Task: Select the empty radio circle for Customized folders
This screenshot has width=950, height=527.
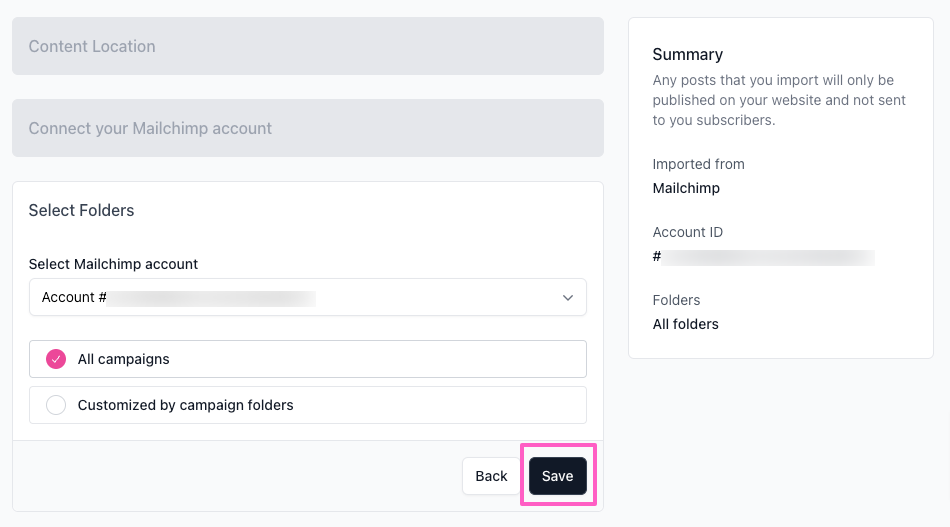Action: [56, 405]
